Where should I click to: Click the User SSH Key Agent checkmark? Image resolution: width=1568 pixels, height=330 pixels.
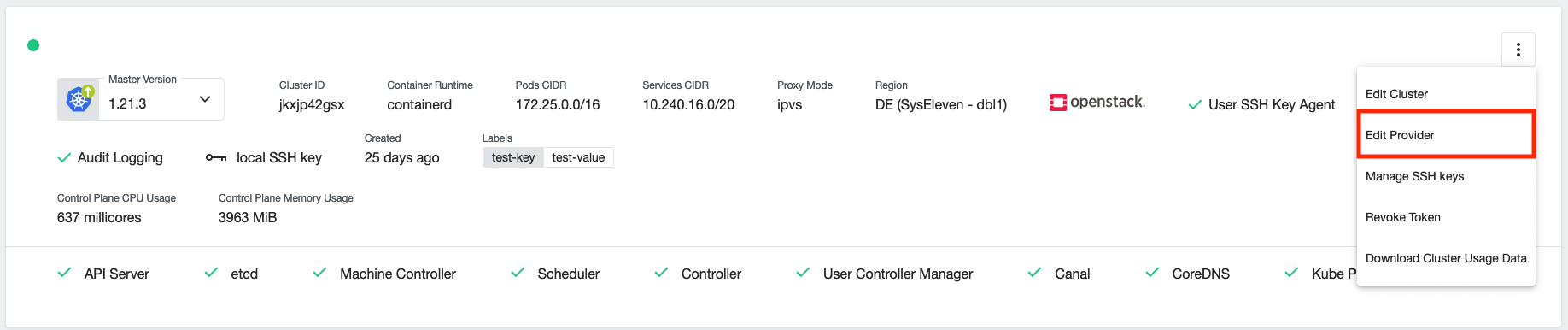[1195, 105]
